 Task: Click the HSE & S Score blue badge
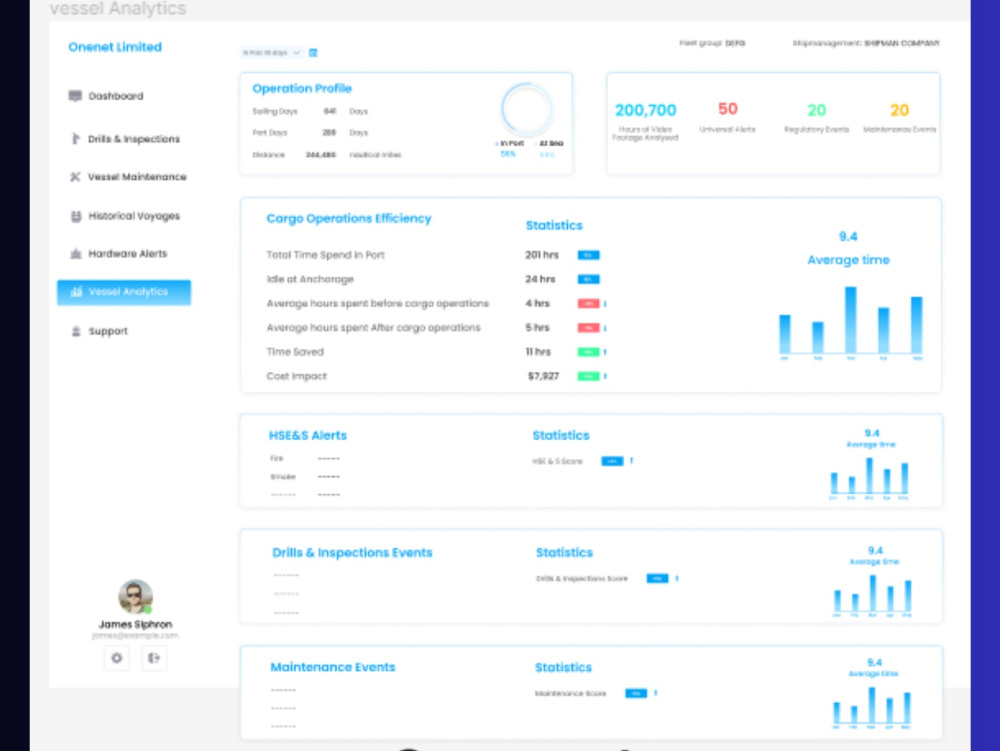[612, 461]
